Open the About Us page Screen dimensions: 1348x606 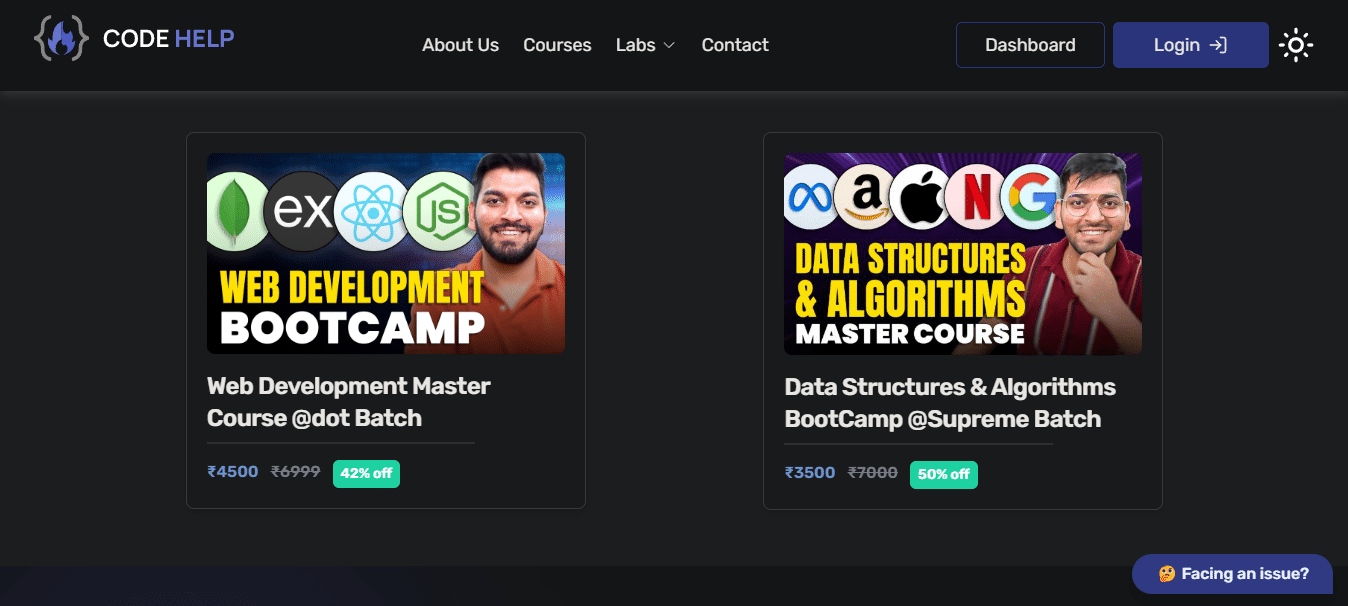[460, 45]
